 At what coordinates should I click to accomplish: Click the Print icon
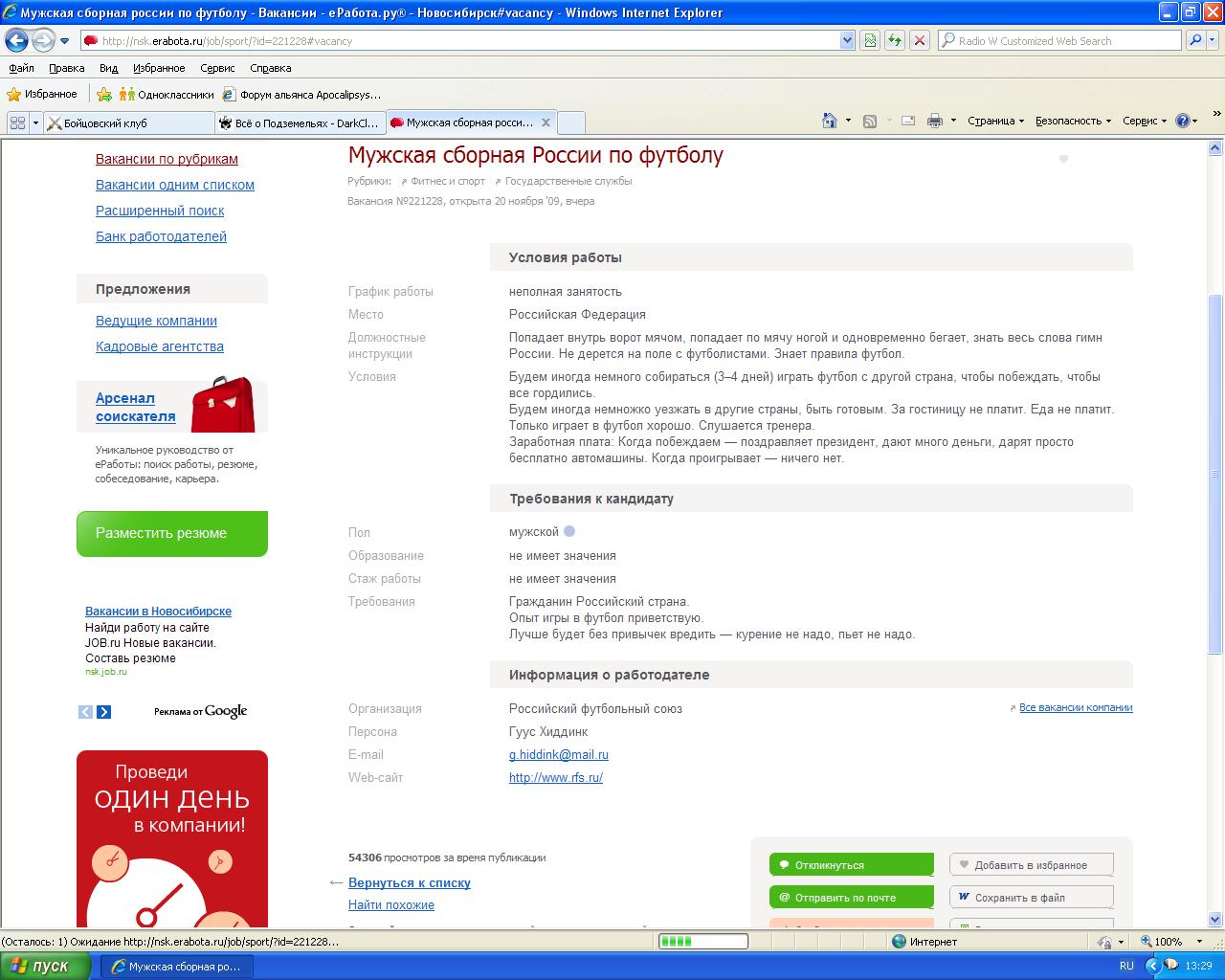(934, 121)
